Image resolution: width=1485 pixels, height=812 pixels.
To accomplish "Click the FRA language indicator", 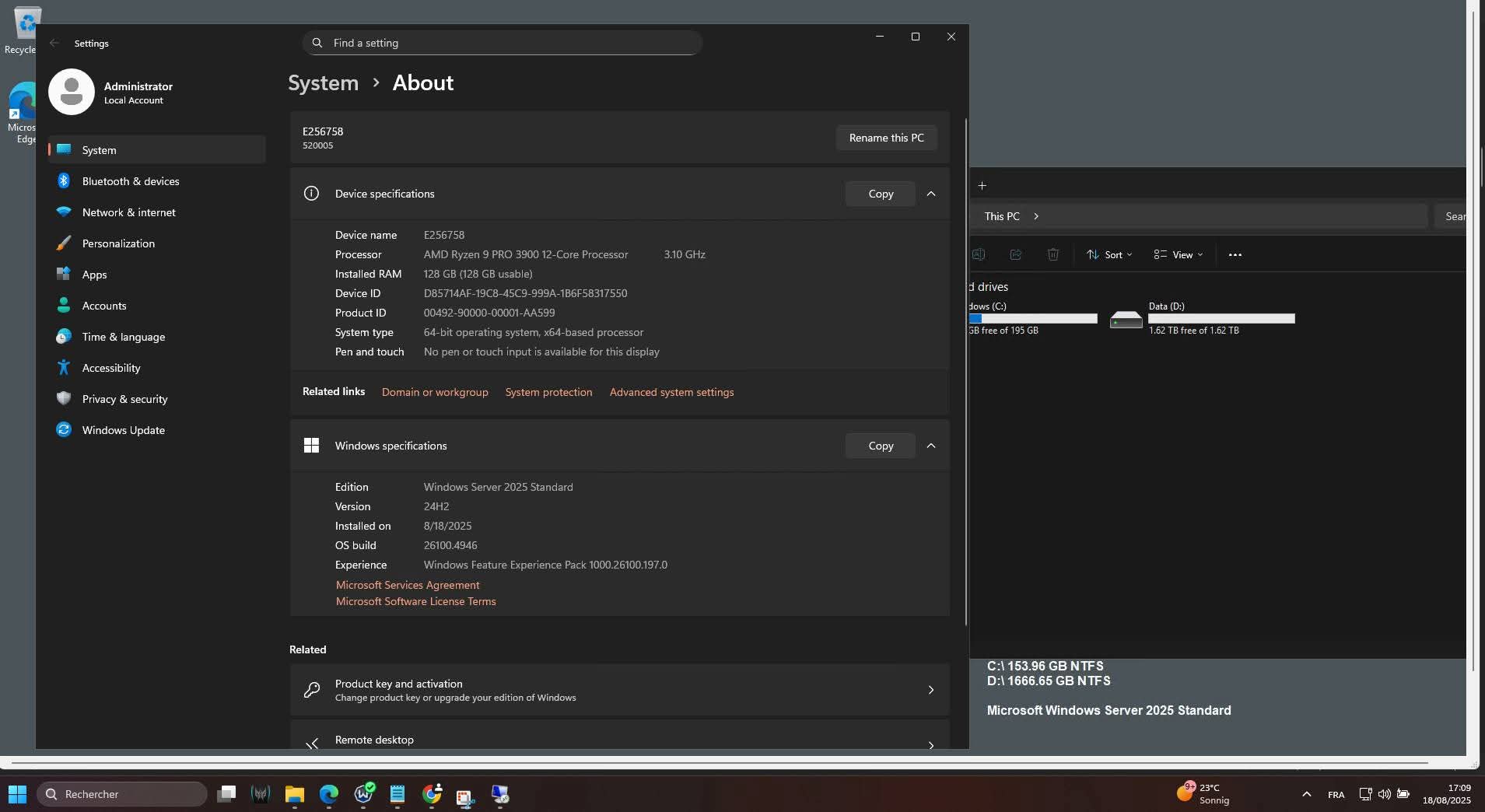I will click(1336, 794).
